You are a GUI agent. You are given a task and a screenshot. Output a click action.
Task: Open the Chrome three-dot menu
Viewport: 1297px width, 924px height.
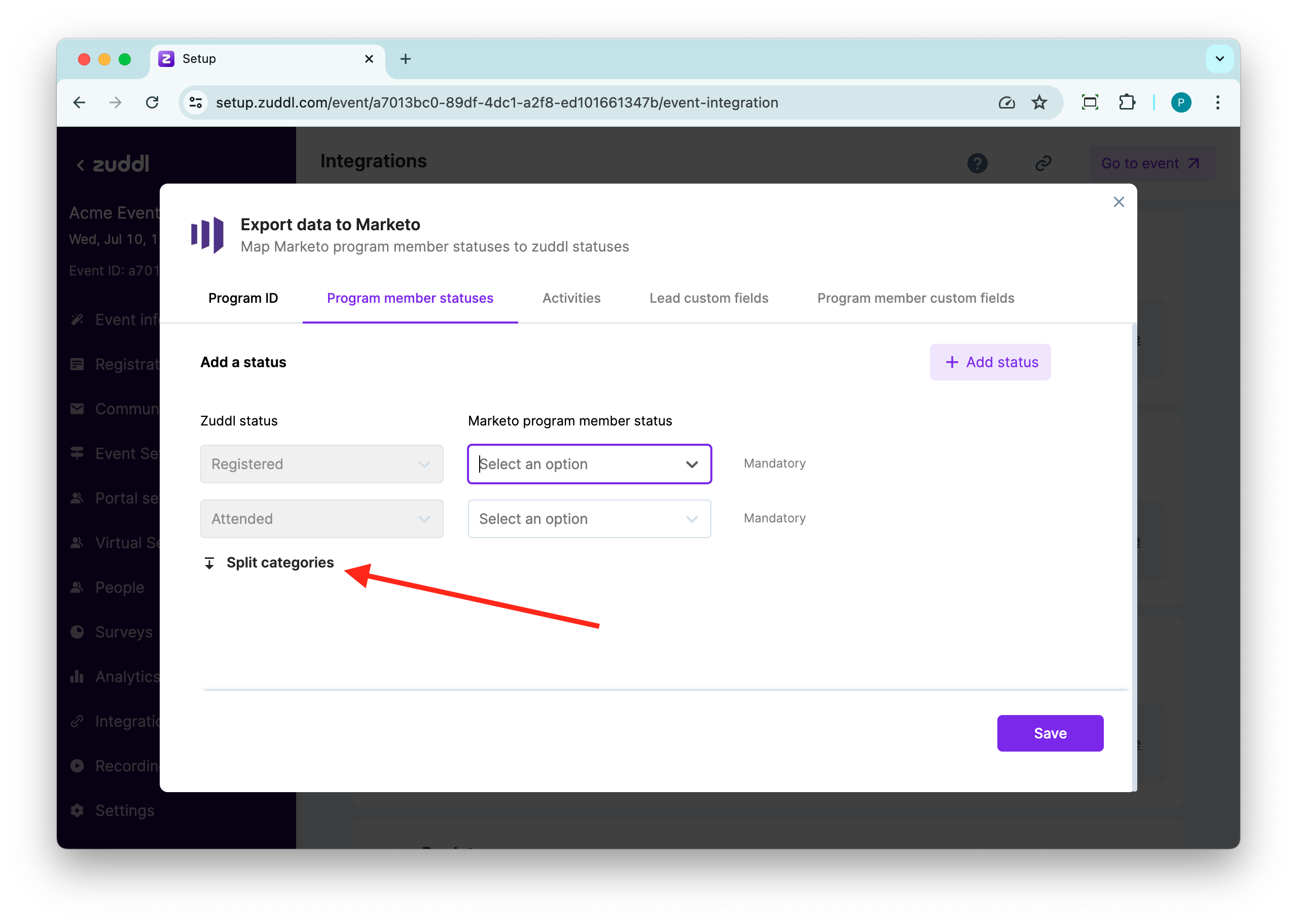point(1217,102)
